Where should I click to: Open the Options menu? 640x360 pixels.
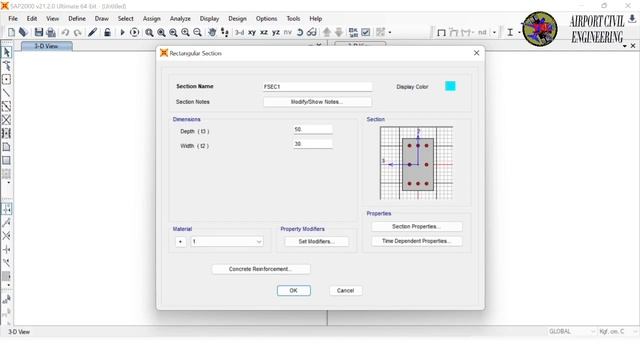[x=266, y=19]
